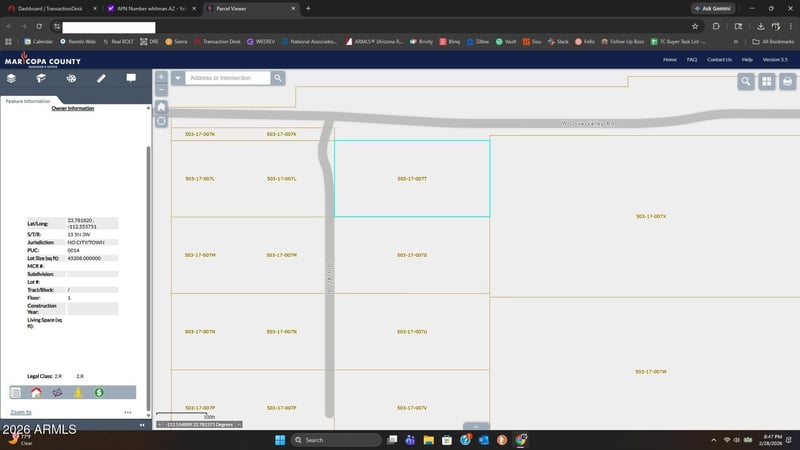
Task: Click the red house icon
Action: [36, 393]
